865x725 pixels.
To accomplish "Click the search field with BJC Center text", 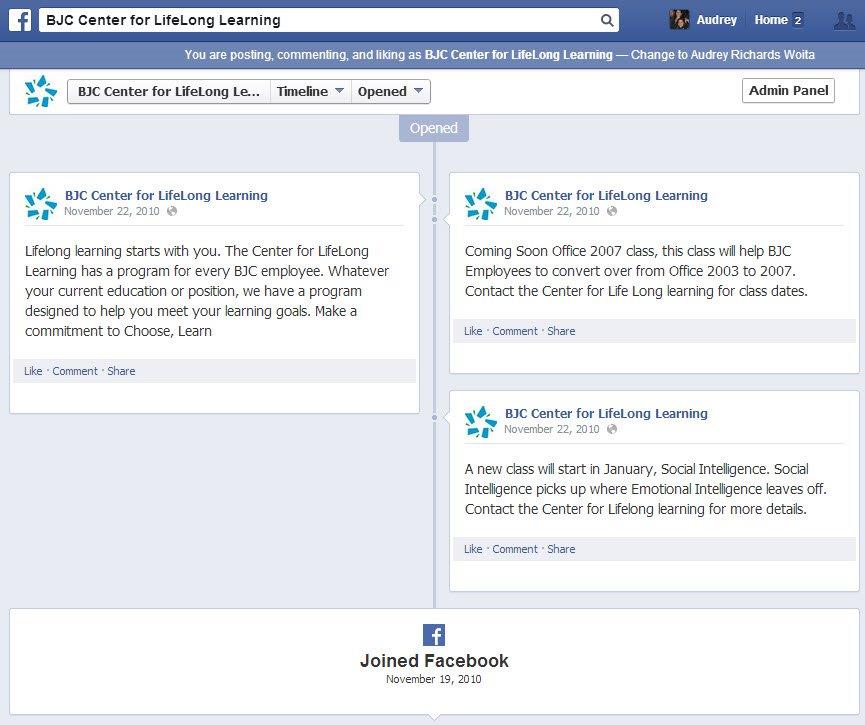I will click(x=329, y=20).
